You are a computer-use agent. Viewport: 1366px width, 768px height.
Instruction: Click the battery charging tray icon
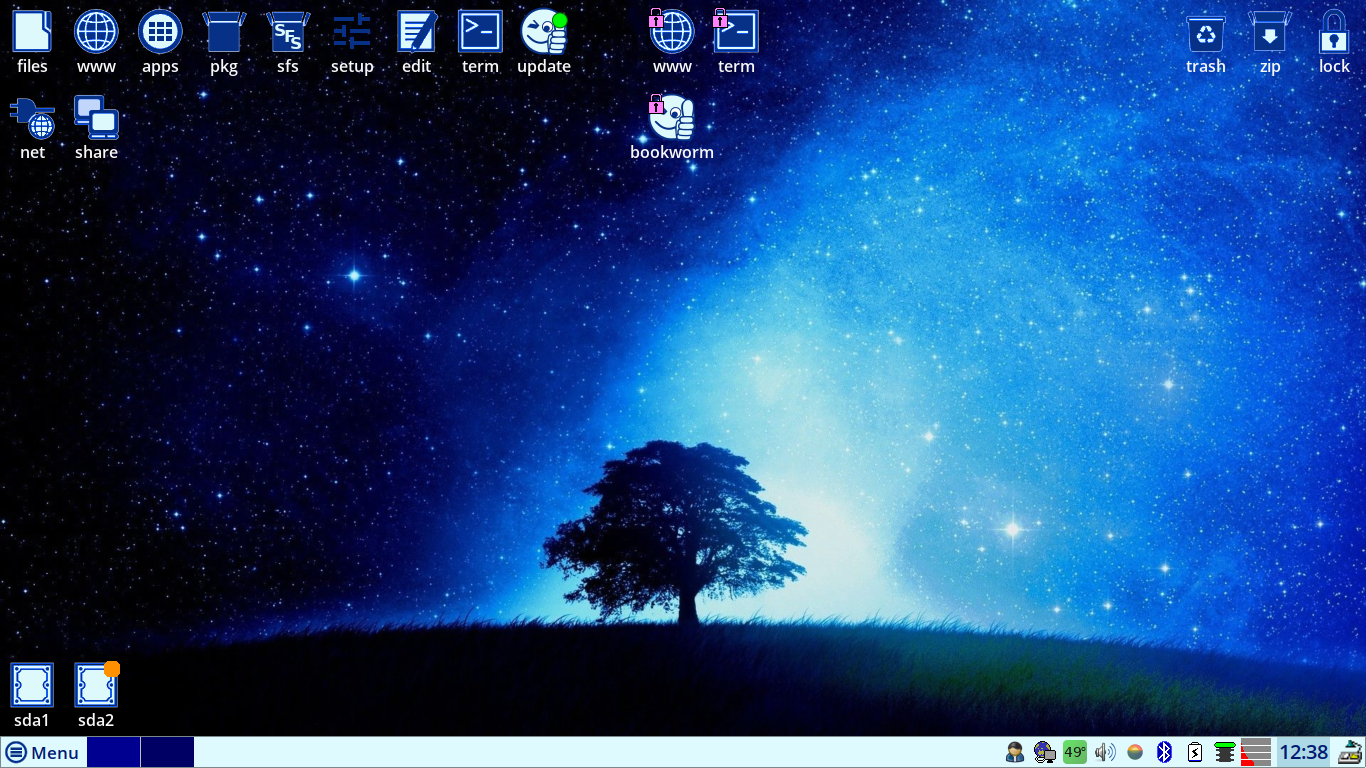pos(1194,752)
